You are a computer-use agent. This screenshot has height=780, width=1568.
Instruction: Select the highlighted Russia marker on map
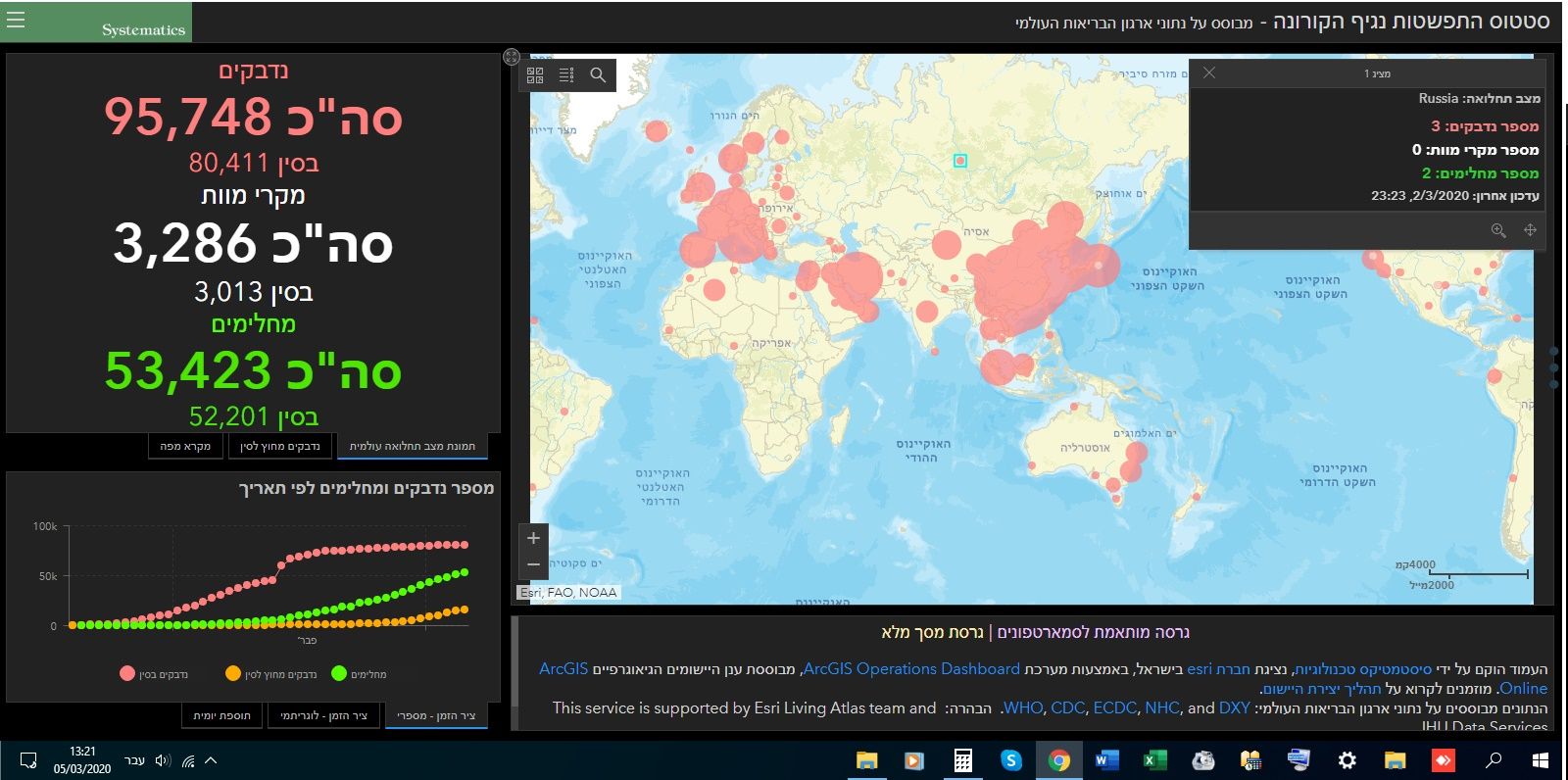(960, 160)
